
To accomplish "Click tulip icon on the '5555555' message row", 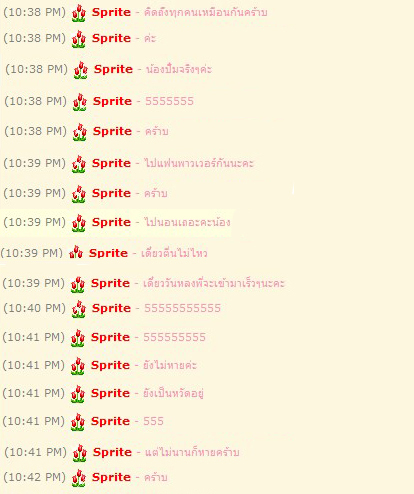I will (80, 102).
